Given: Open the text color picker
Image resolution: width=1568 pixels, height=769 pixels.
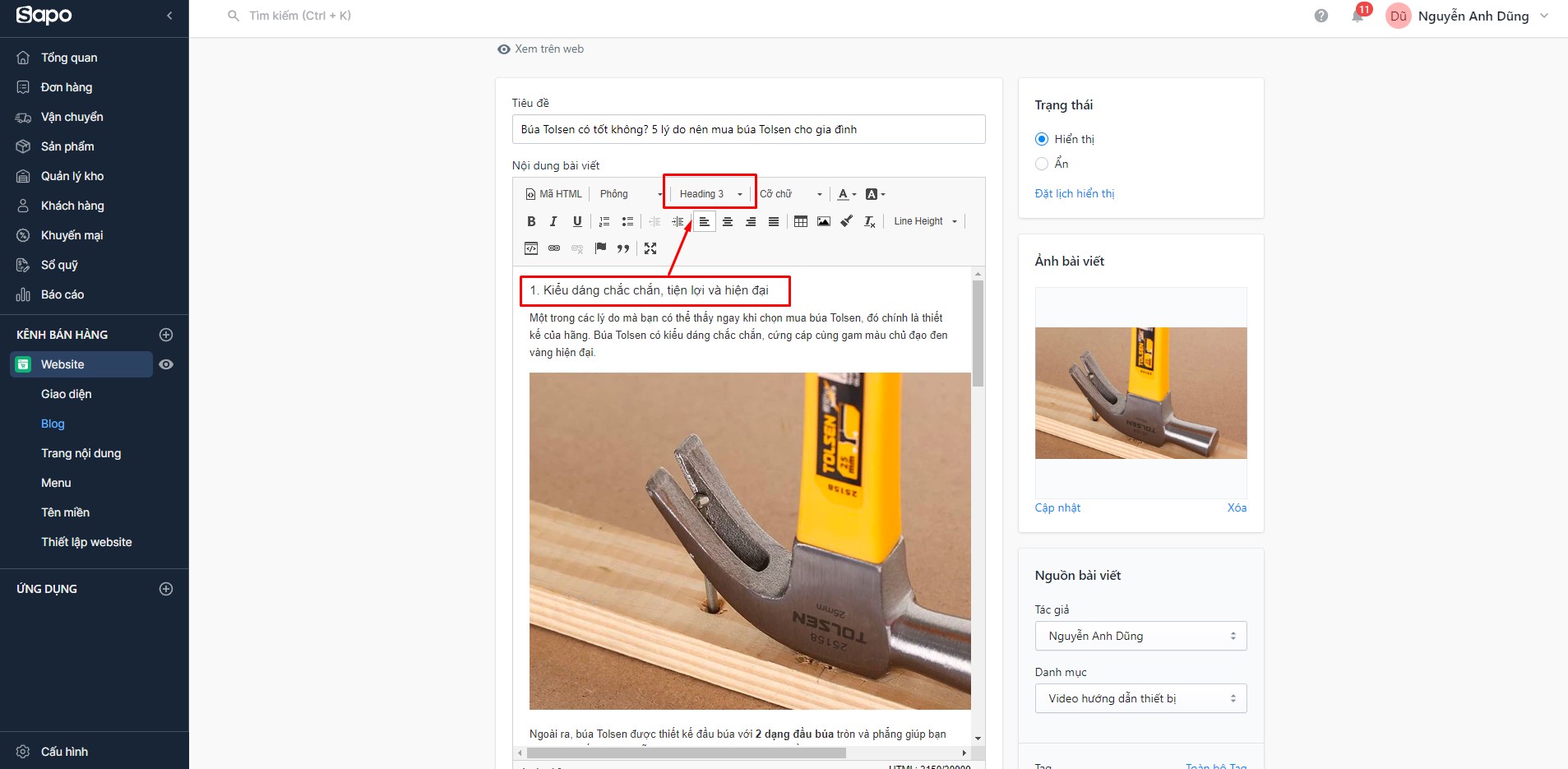Looking at the screenshot, I should pyautogui.click(x=846, y=194).
